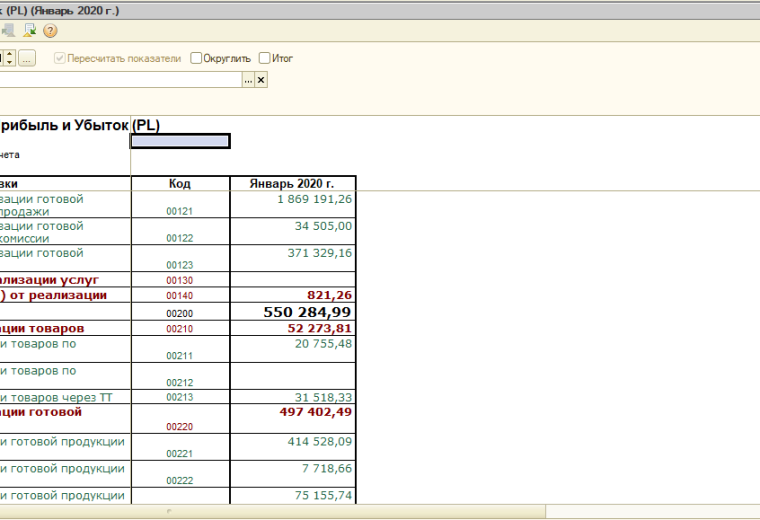Click the save report icon with green arrow

coord(30,30)
